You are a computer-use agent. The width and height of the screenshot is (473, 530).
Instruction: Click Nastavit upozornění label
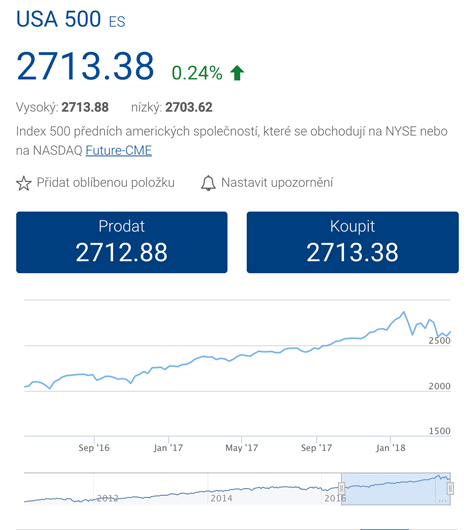click(277, 183)
